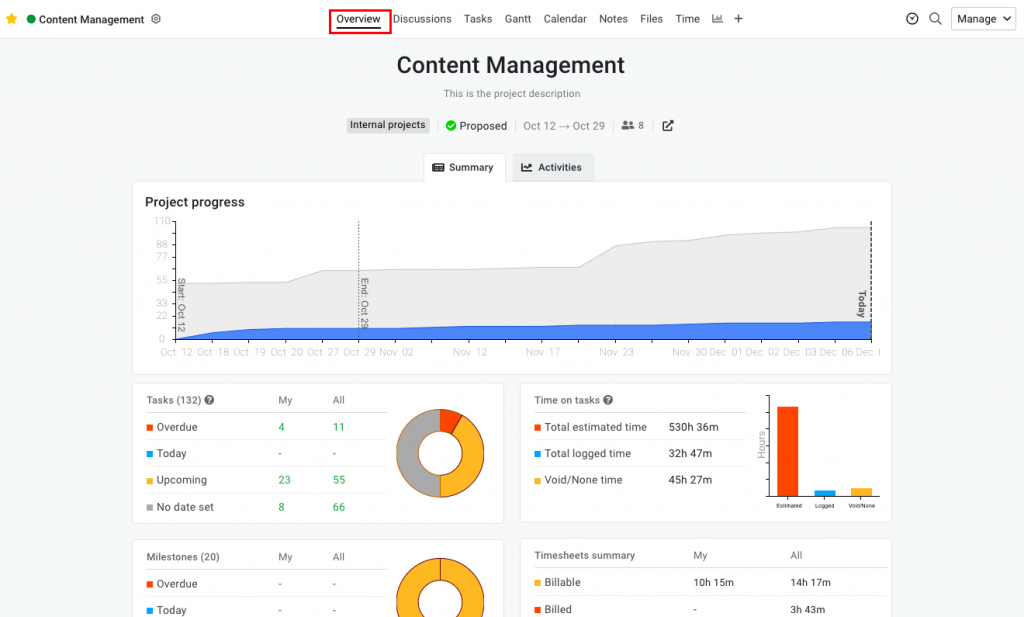This screenshot has width=1024, height=617.
Task: Click the plus icon to add a new module
Action: pos(738,18)
